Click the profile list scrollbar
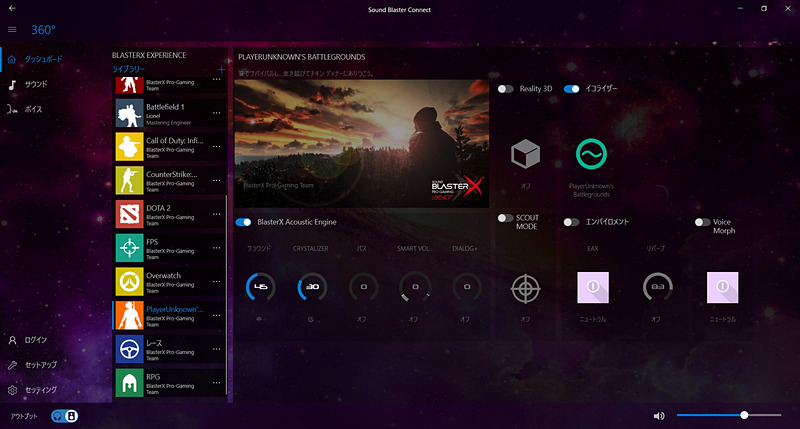800x429 pixels. [x=226, y=296]
